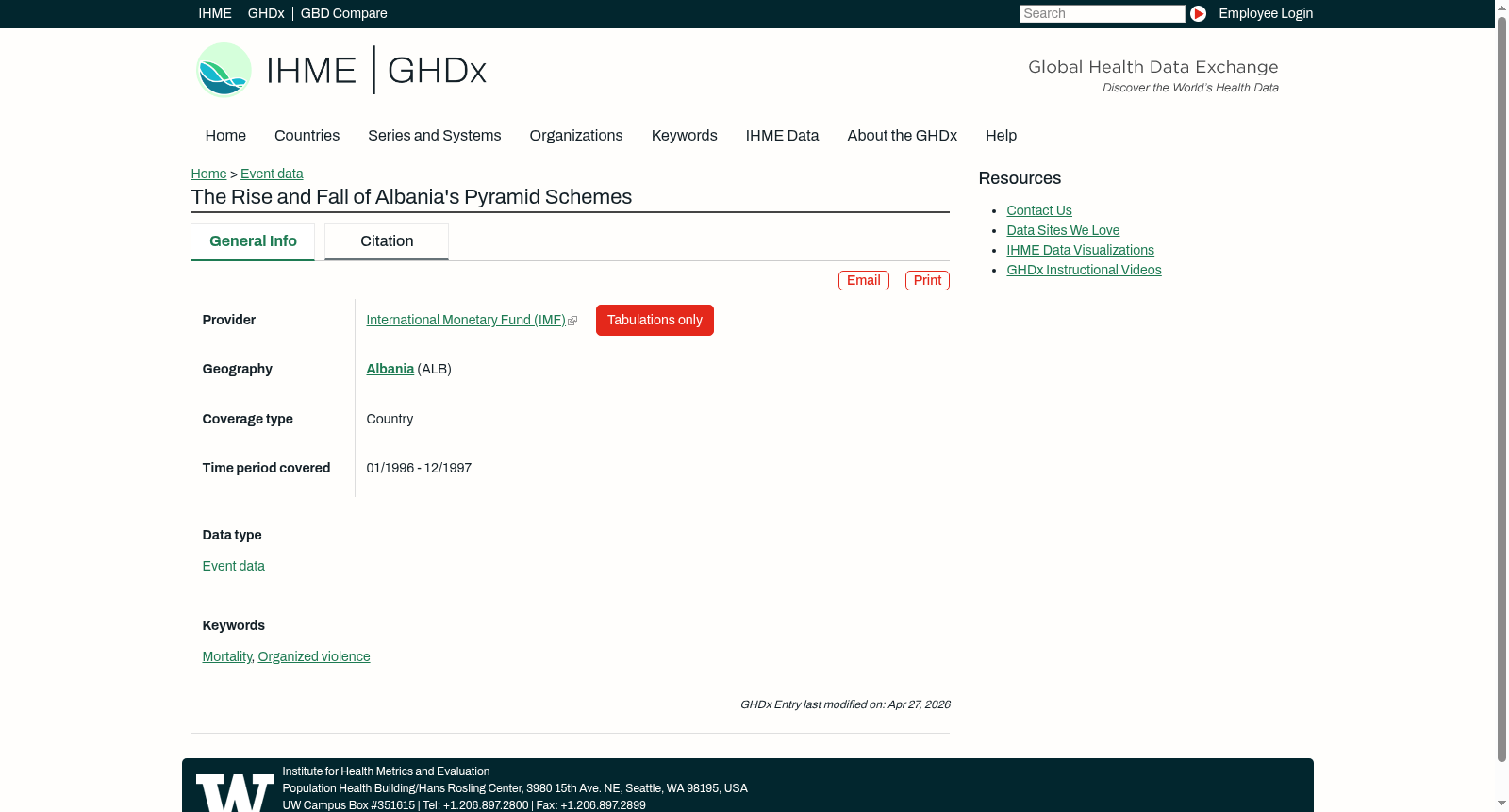Click the Global Health Data Exchange tagline
The height and width of the screenshot is (812, 1509).
coord(1152,67)
